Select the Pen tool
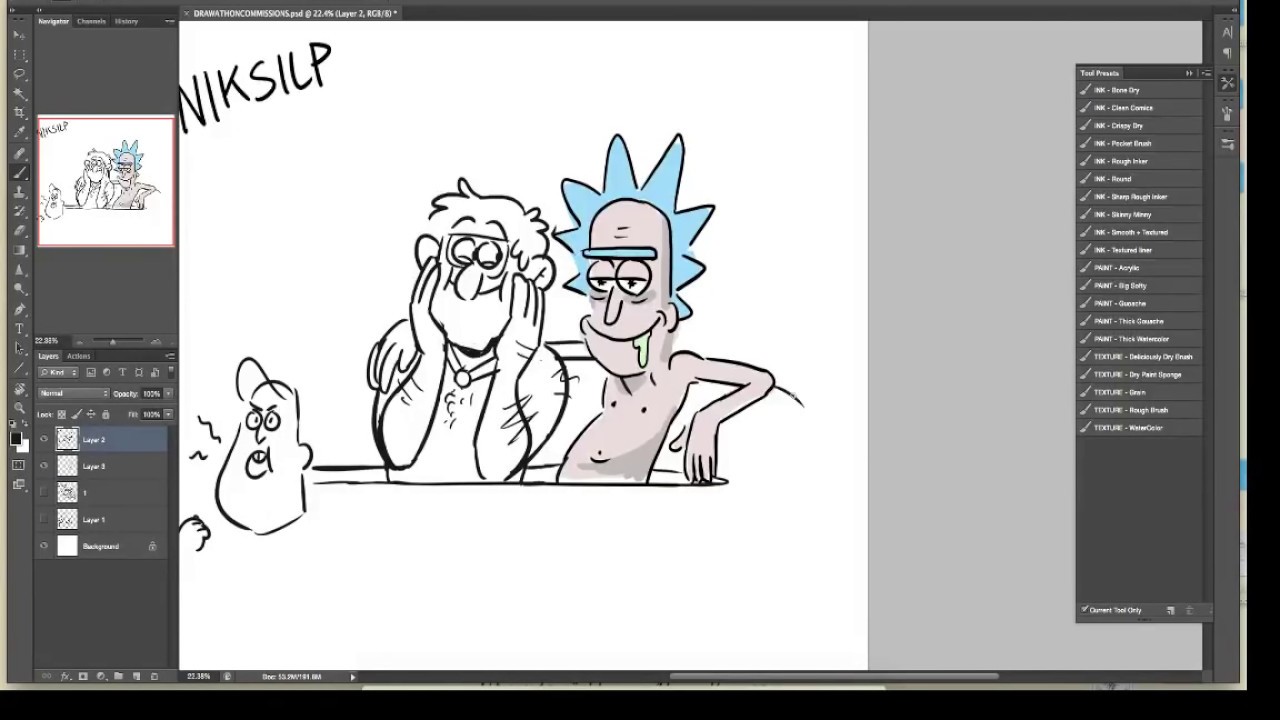1280x720 pixels. click(x=19, y=309)
